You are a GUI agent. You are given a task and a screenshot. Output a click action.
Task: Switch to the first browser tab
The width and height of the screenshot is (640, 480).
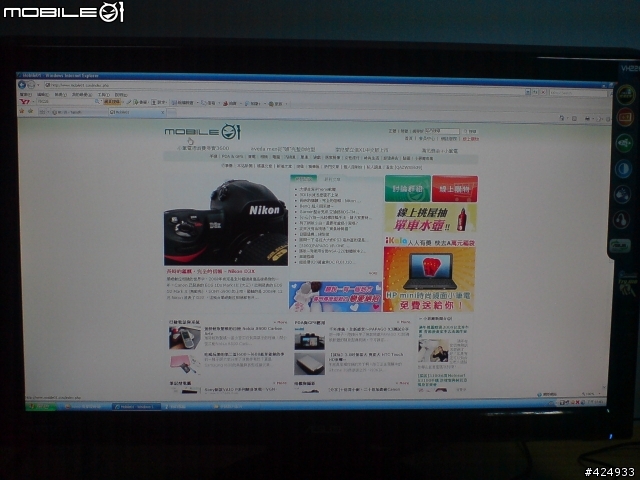(78, 112)
